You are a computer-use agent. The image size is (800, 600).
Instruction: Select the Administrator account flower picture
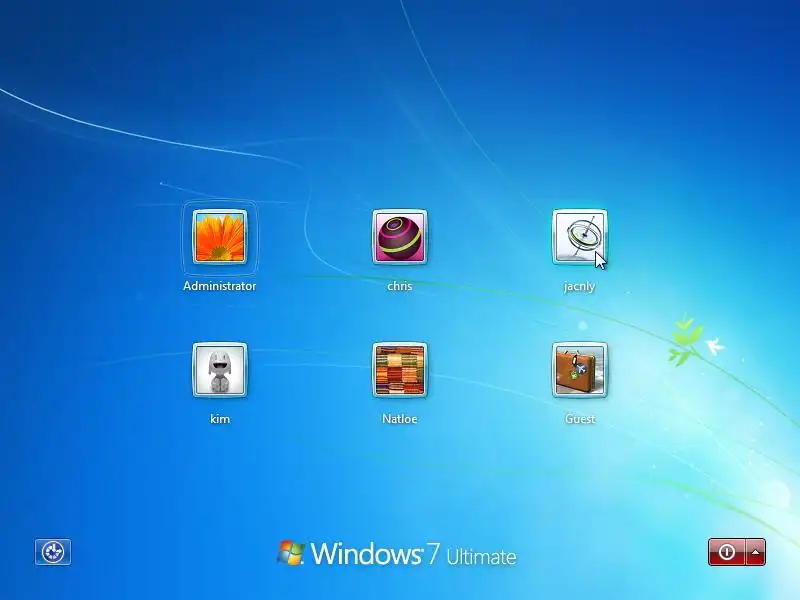tap(219, 237)
